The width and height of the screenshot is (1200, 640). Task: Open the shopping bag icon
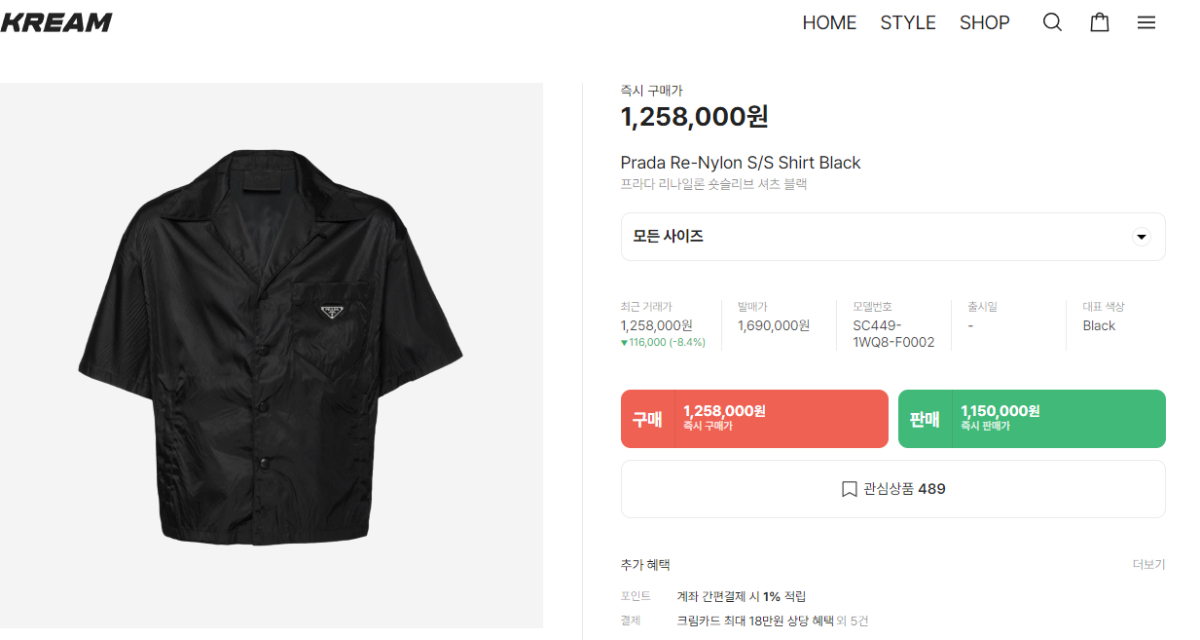click(x=1099, y=22)
